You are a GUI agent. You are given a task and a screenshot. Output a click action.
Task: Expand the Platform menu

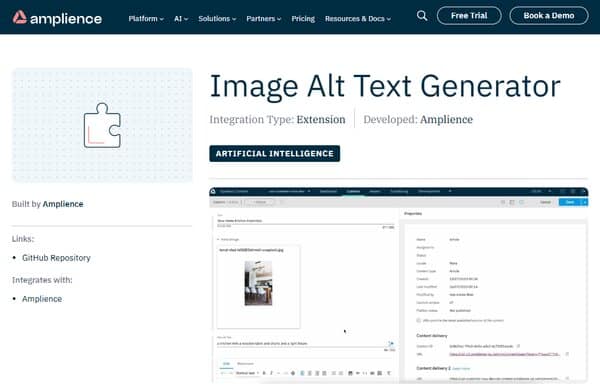click(x=146, y=18)
